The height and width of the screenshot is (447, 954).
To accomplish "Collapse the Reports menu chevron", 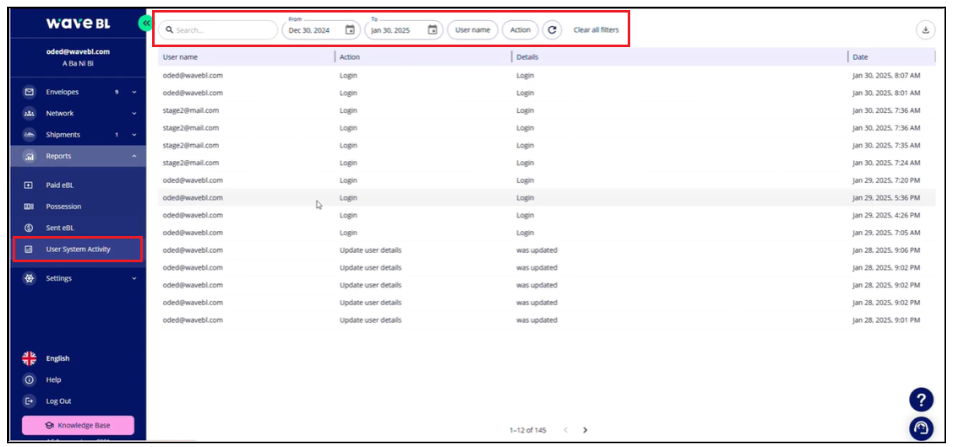I will pyautogui.click(x=134, y=156).
